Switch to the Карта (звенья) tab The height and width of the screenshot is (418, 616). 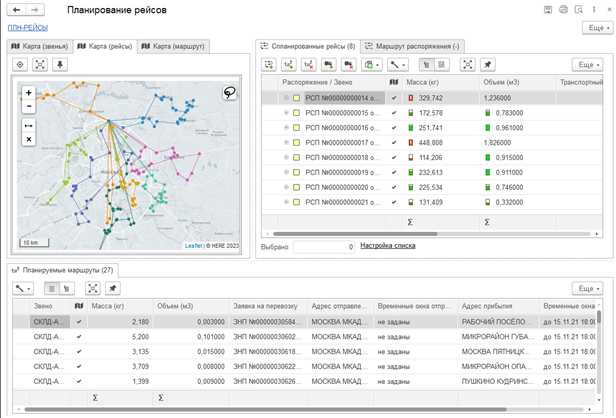click(38, 46)
